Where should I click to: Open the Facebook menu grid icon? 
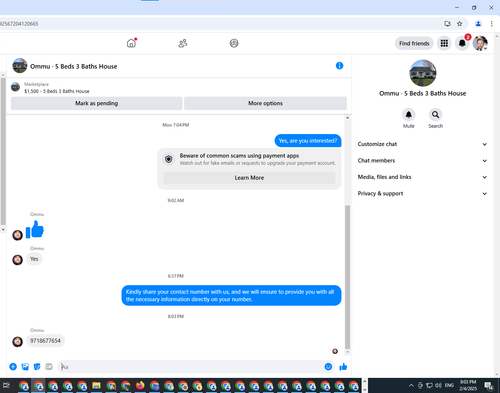(x=444, y=43)
